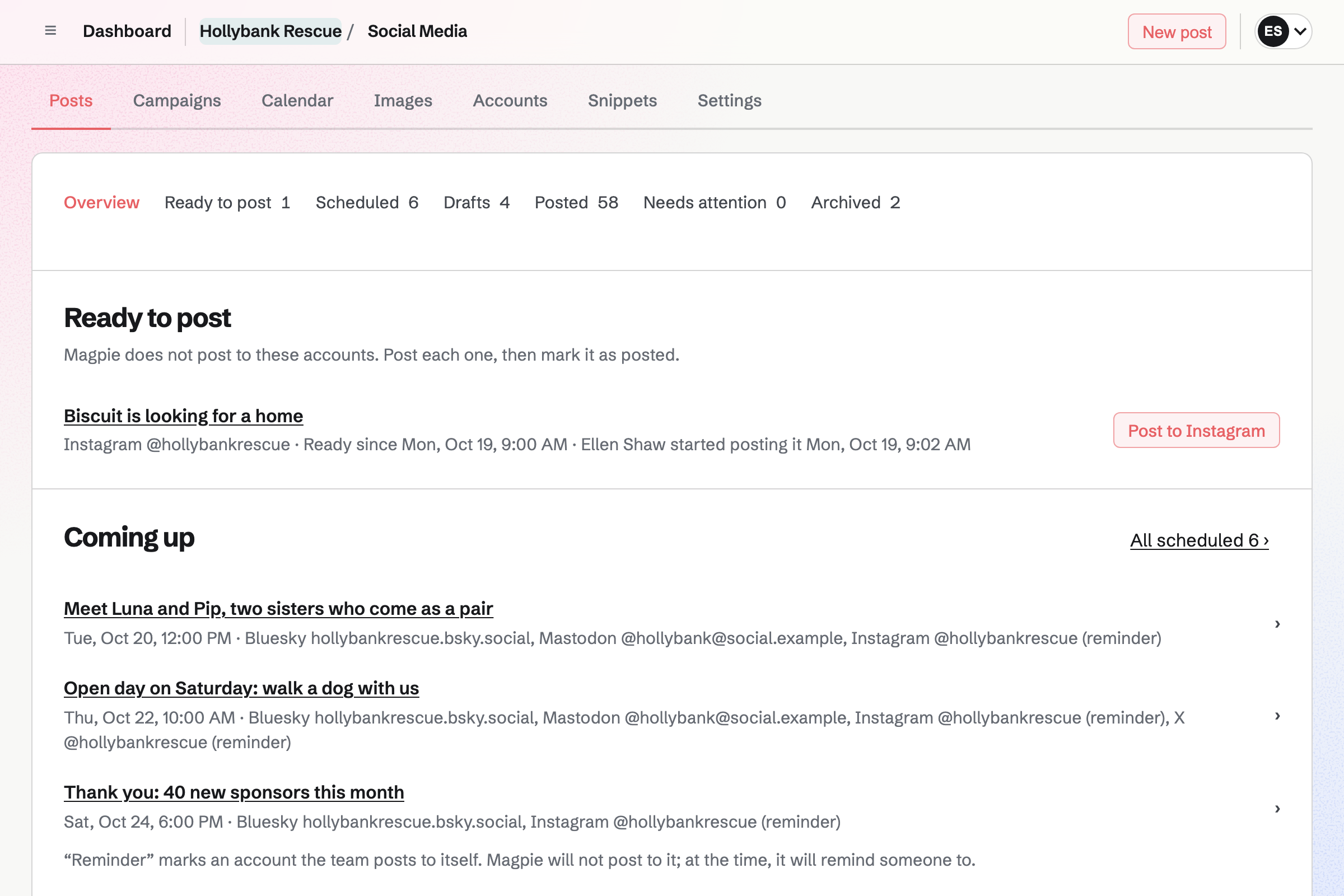
Task: Show Ready to post 1 filter
Action: [227, 202]
